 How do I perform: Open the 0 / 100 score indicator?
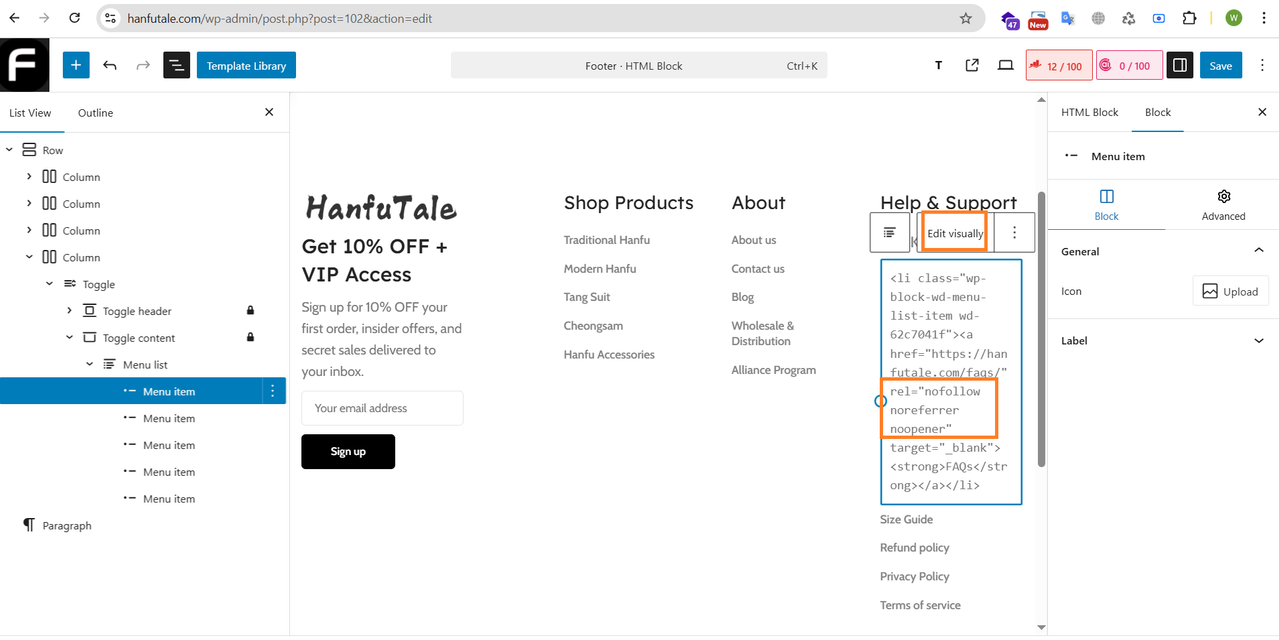click(1129, 66)
